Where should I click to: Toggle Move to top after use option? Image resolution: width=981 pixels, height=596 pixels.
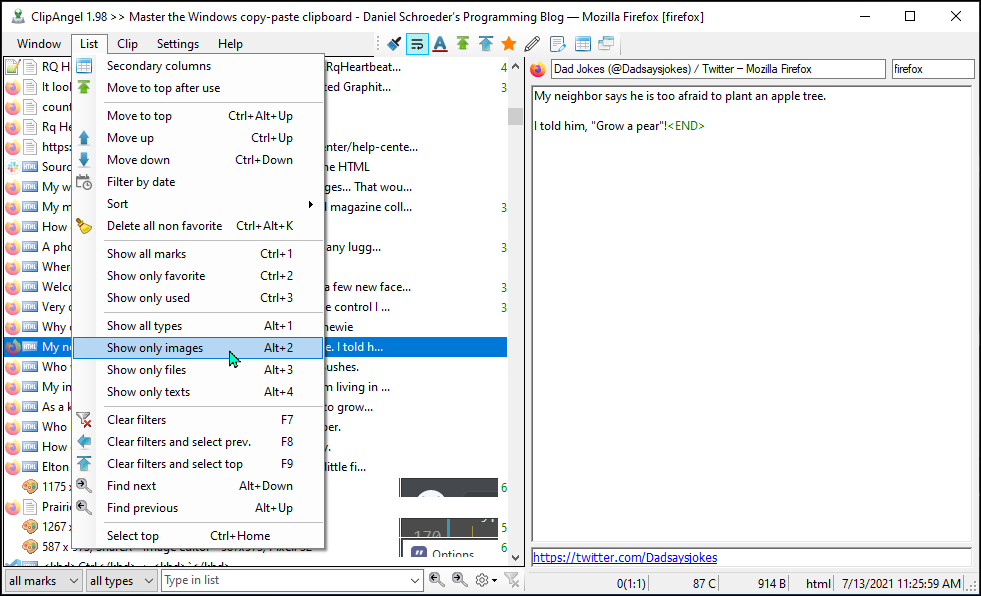click(198, 88)
